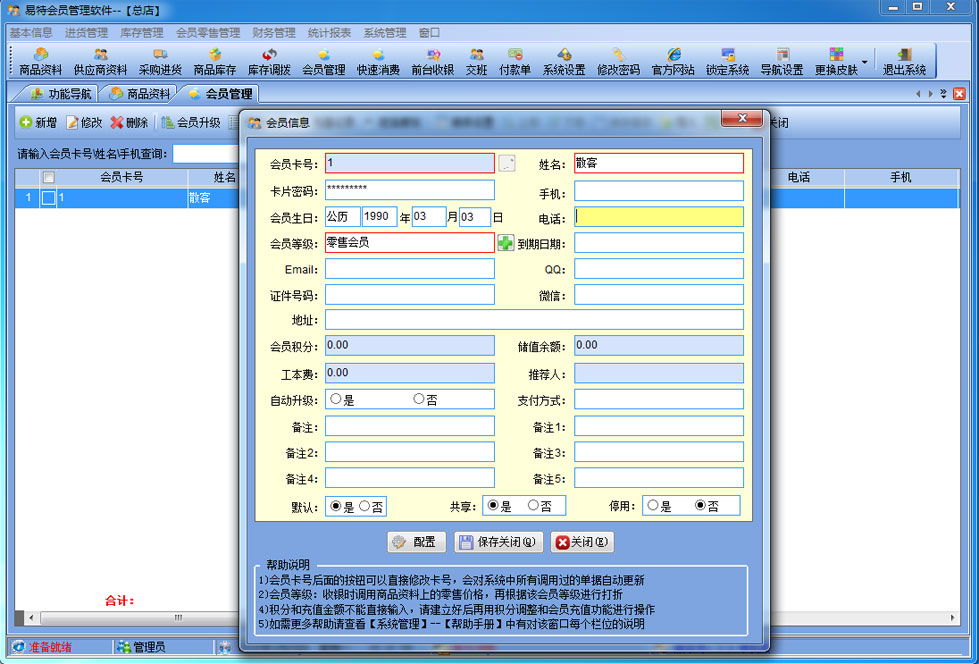Click the 系统设置 toolbar icon

[x=564, y=61]
